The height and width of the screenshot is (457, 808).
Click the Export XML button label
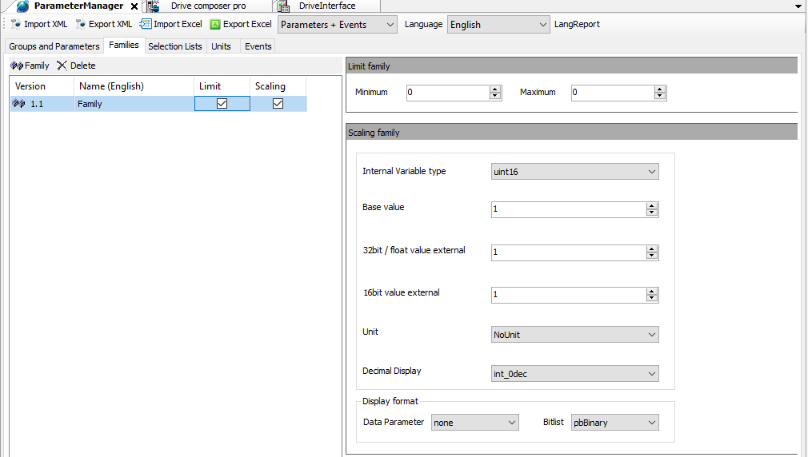point(110,24)
